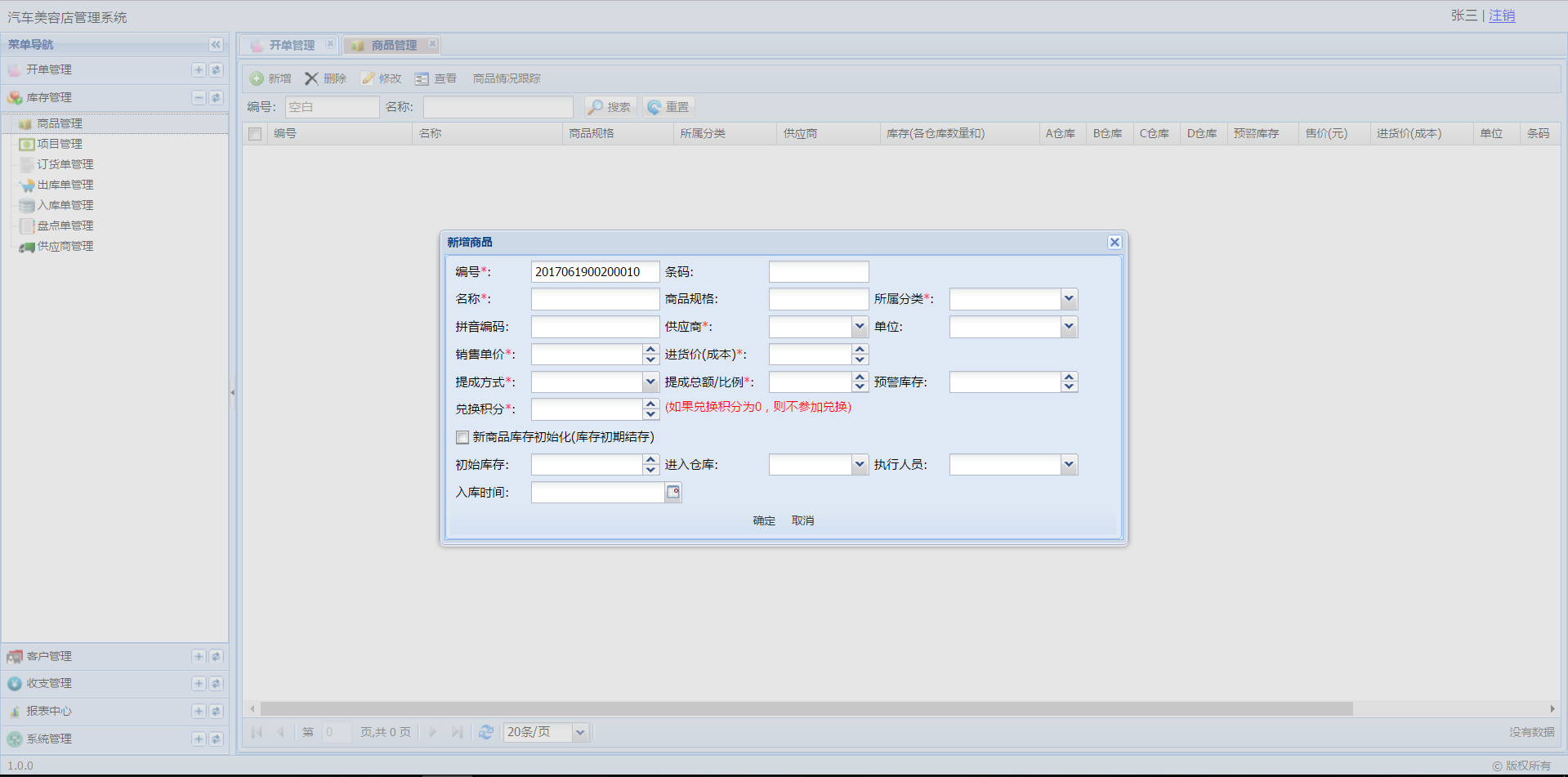The height and width of the screenshot is (777, 1568).
Task: Click the 重置 reset button
Action: [668, 107]
